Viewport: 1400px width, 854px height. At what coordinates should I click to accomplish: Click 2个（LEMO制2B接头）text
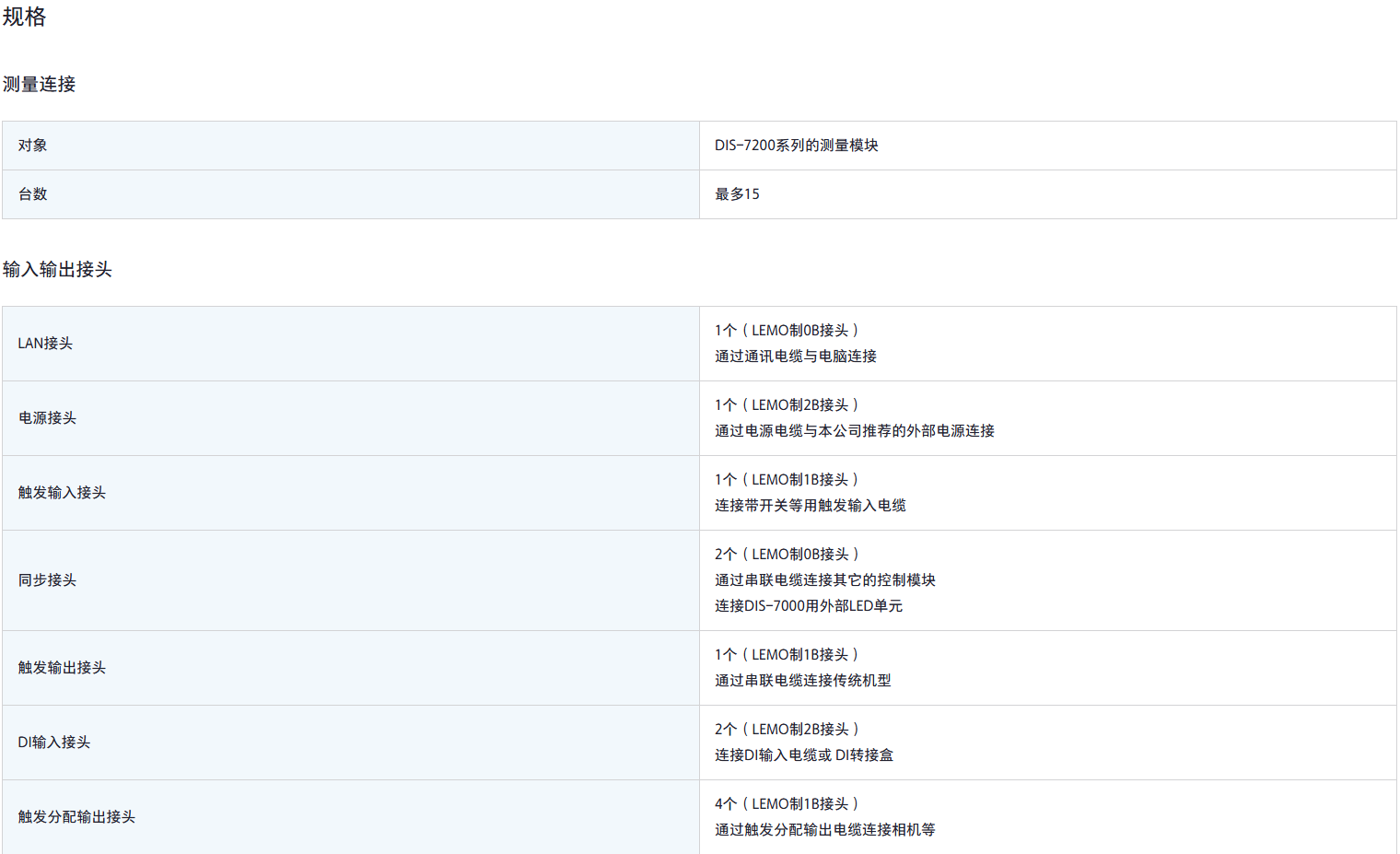(787, 730)
